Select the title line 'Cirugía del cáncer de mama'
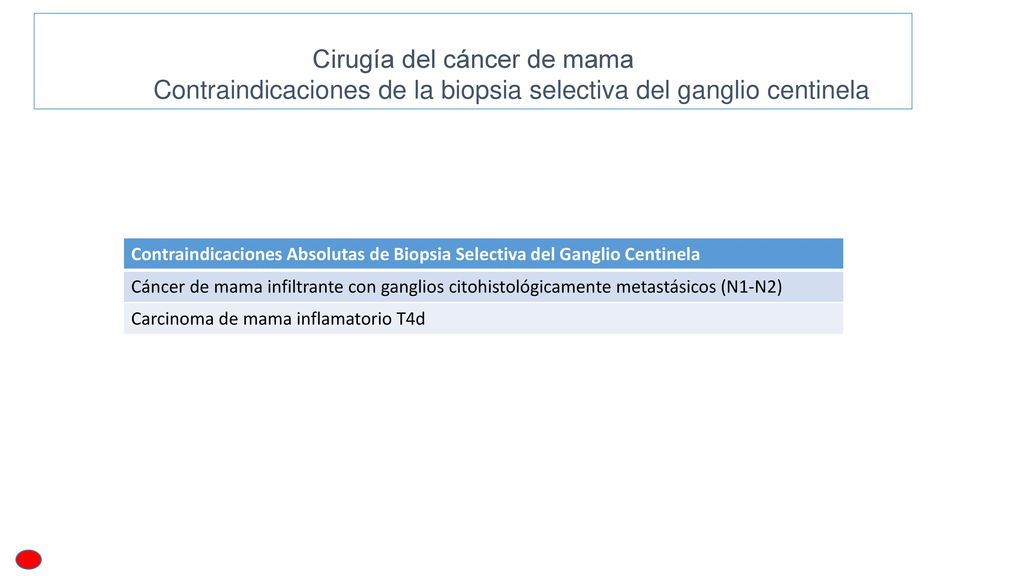The width and height of the screenshot is (1024, 576). tap(473, 59)
